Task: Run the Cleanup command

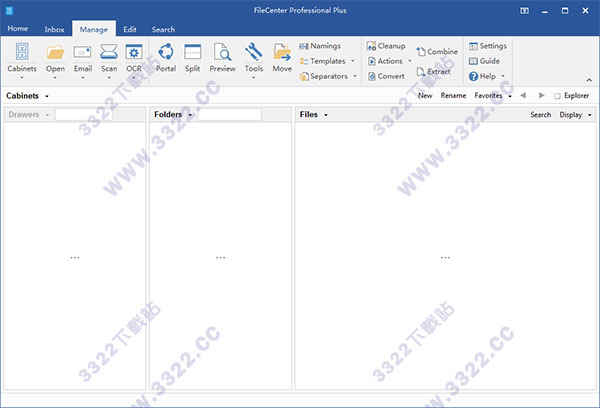Action: pos(386,46)
